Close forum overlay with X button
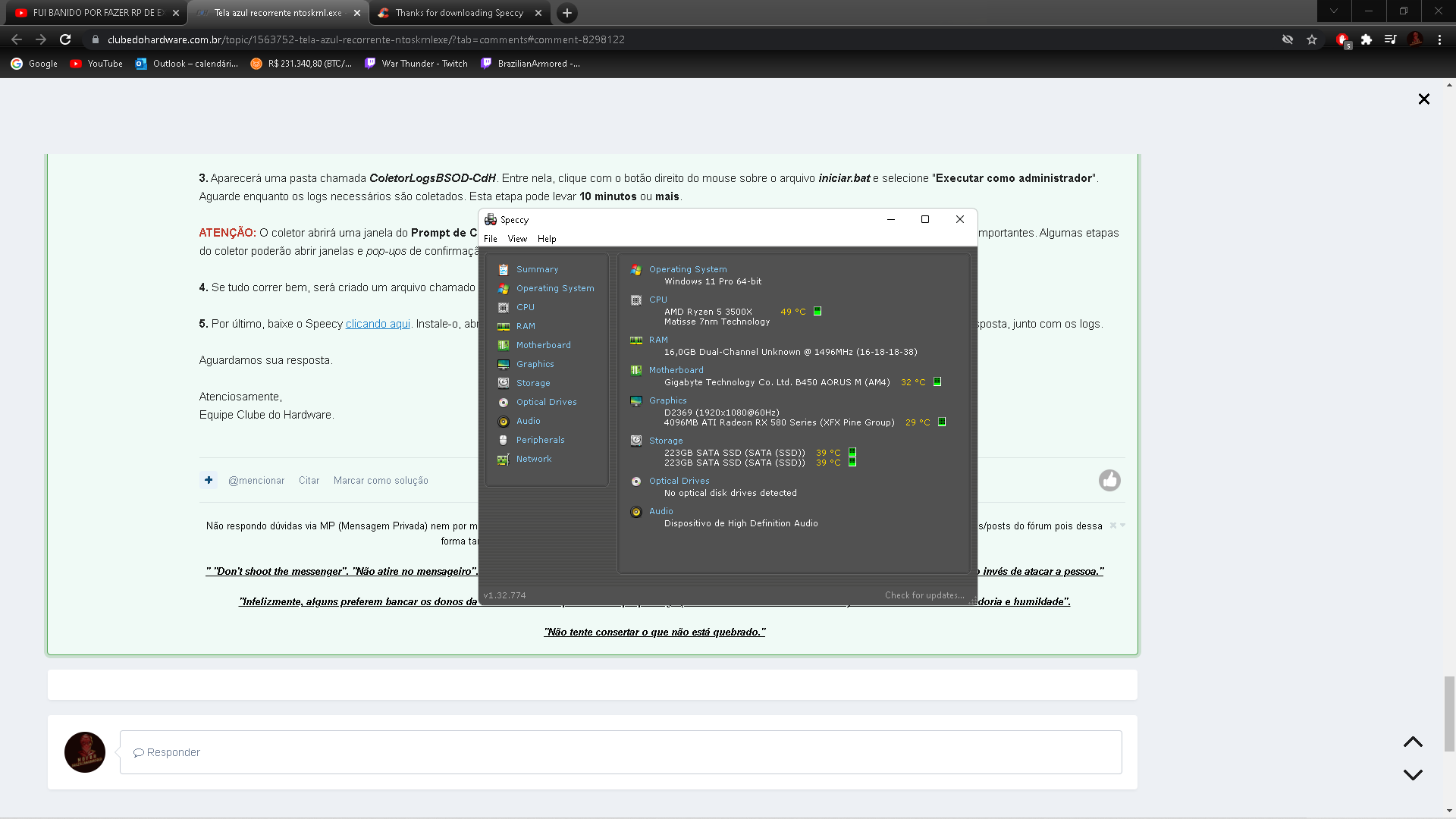The height and width of the screenshot is (819, 1456). (x=1424, y=99)
